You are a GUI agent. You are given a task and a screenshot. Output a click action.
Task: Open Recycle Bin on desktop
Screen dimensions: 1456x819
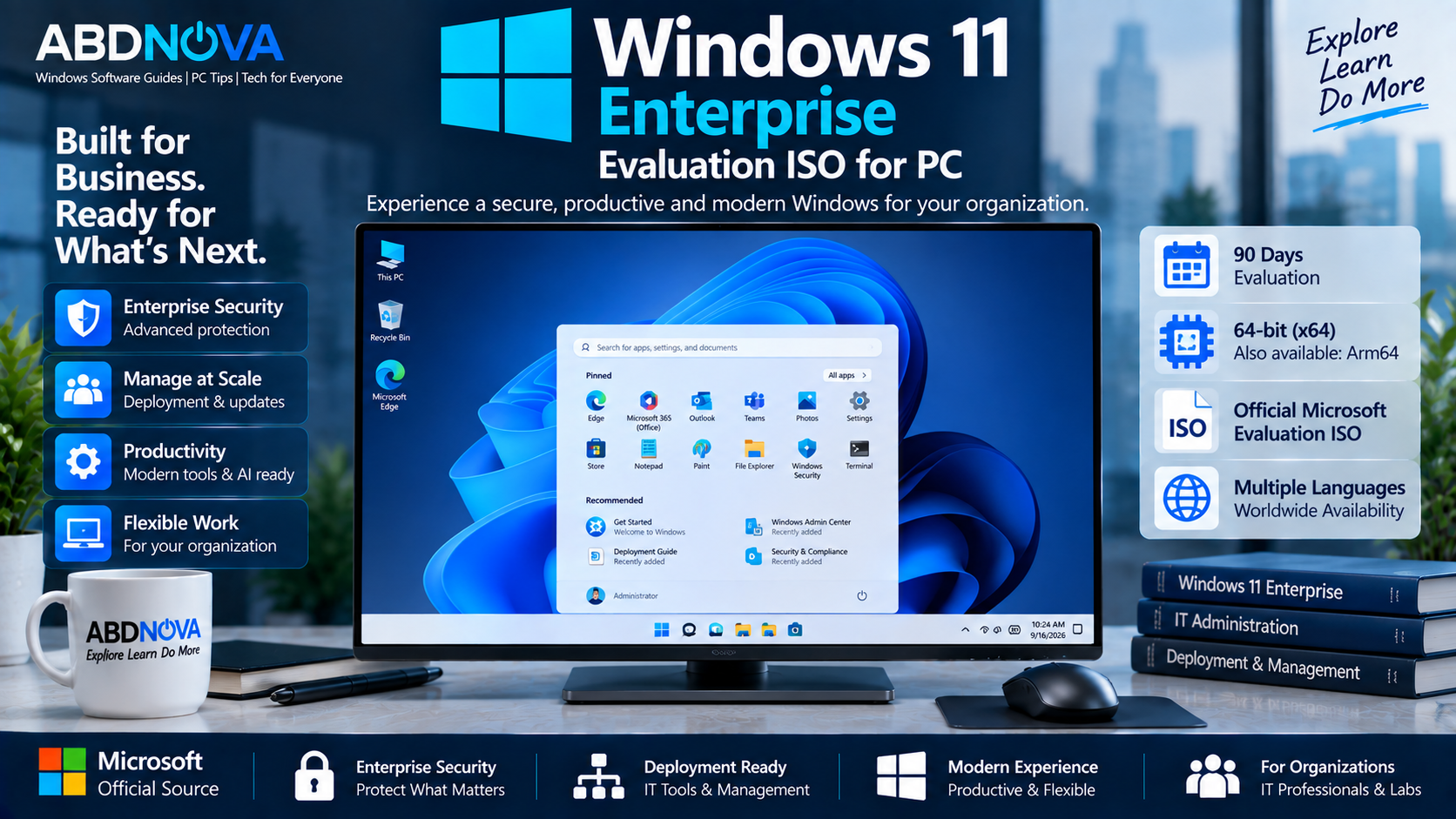coord(390,320)
